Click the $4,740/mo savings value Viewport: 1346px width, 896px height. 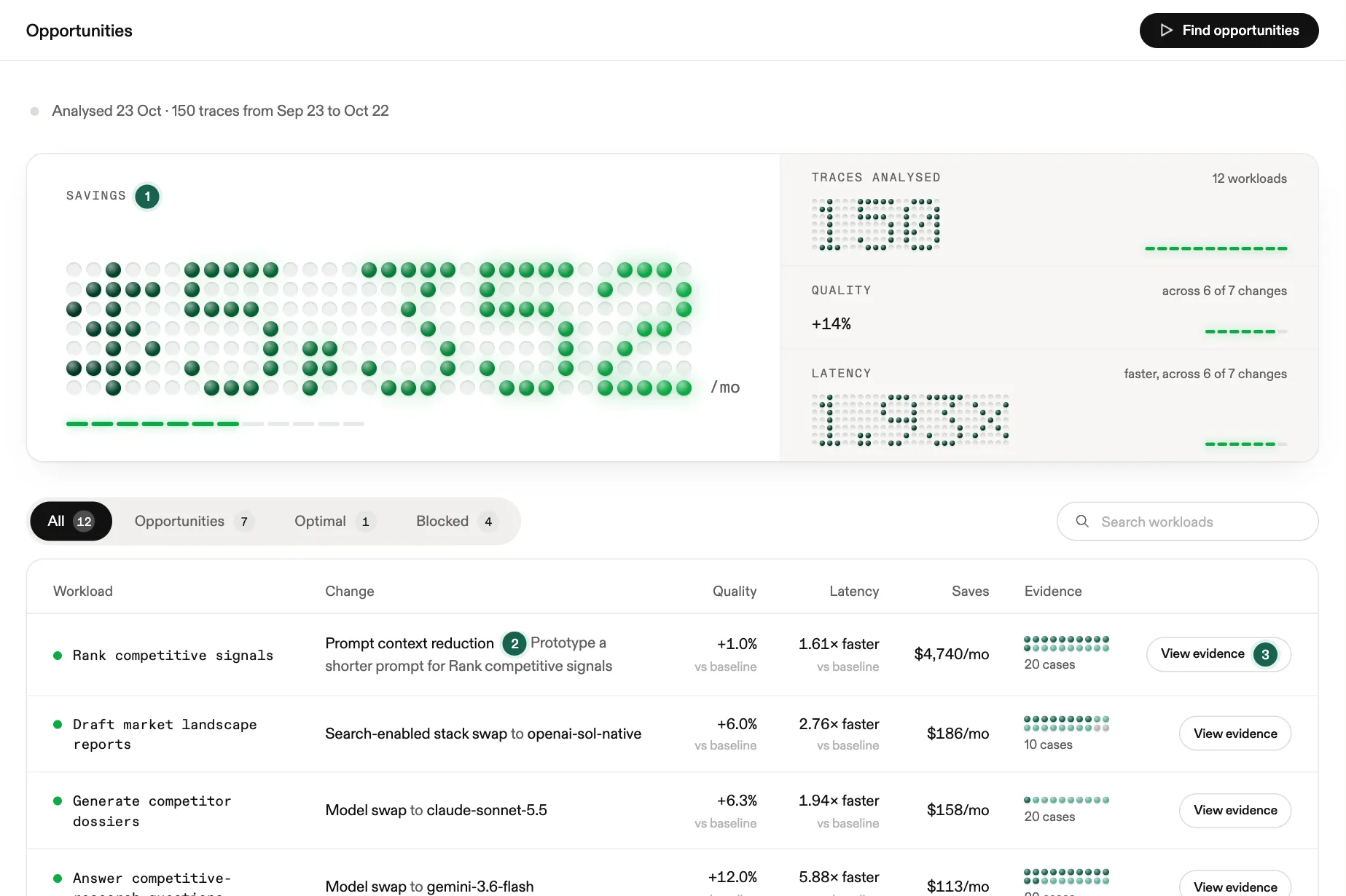click(x=952, y=654)
